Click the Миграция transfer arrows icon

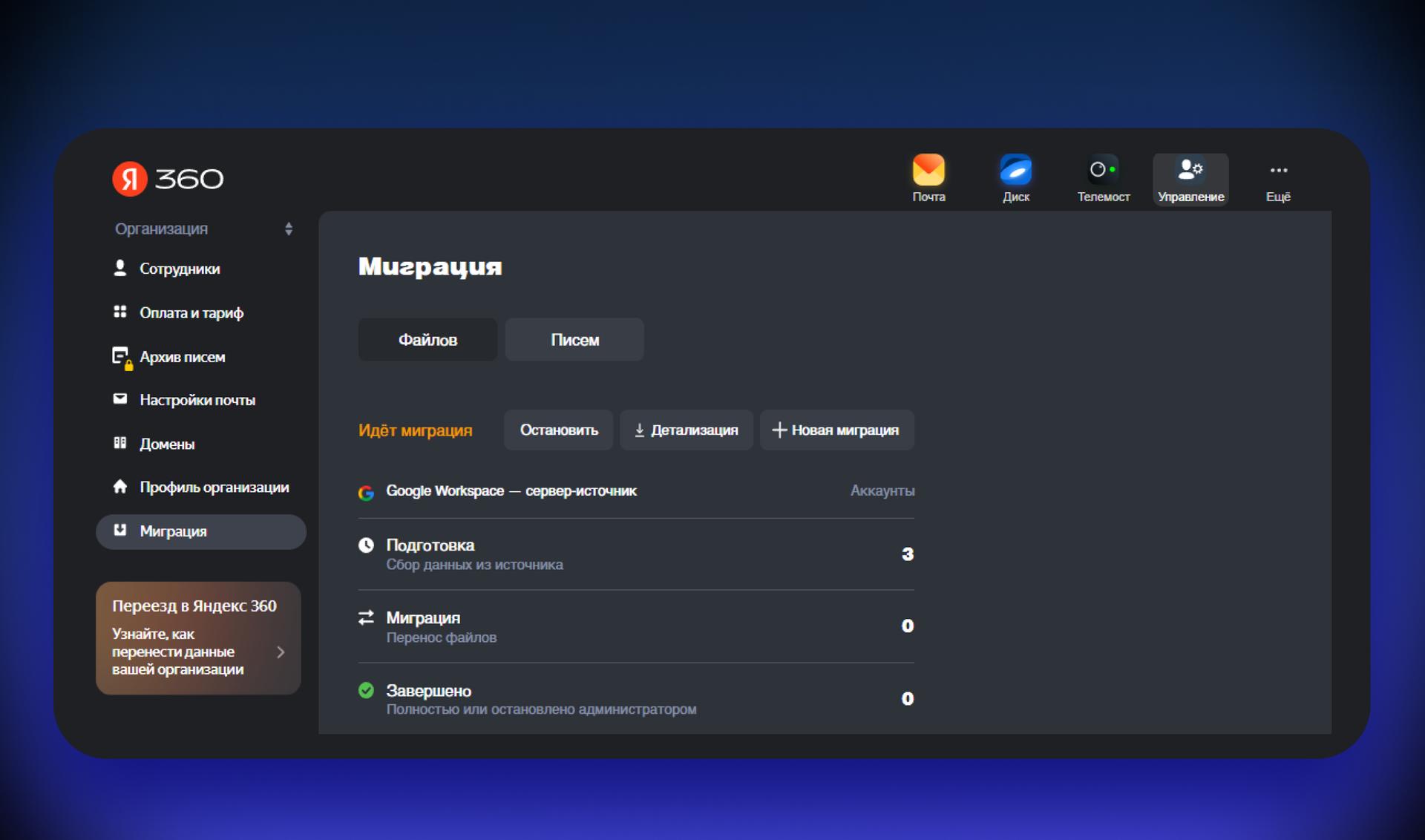366,617
